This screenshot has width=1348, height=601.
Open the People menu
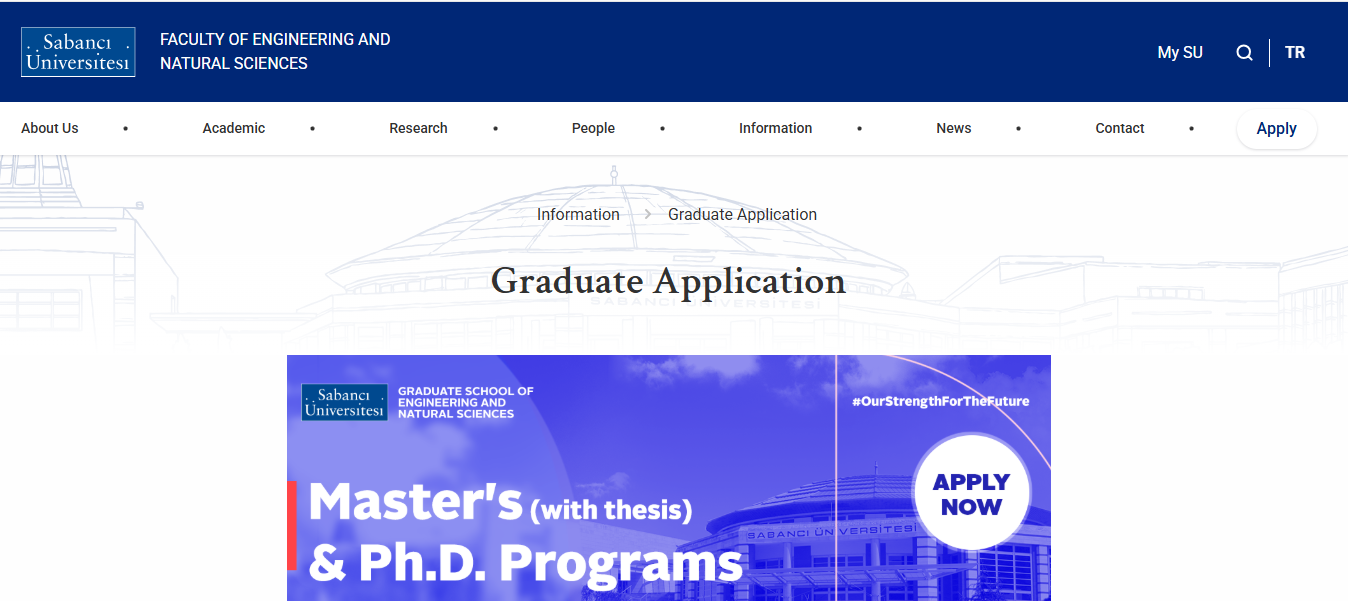593,128
